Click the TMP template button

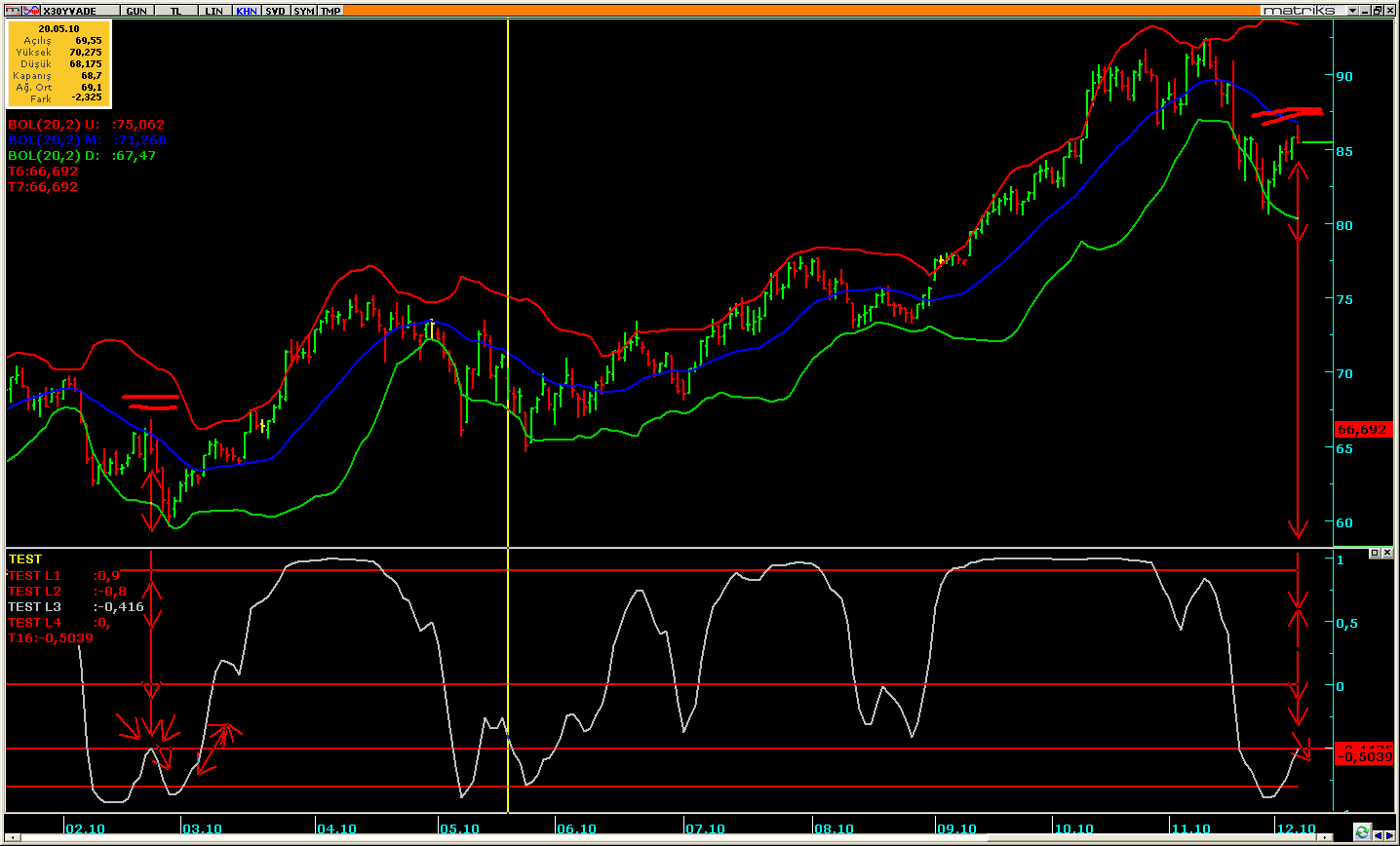tap(331, 11)
